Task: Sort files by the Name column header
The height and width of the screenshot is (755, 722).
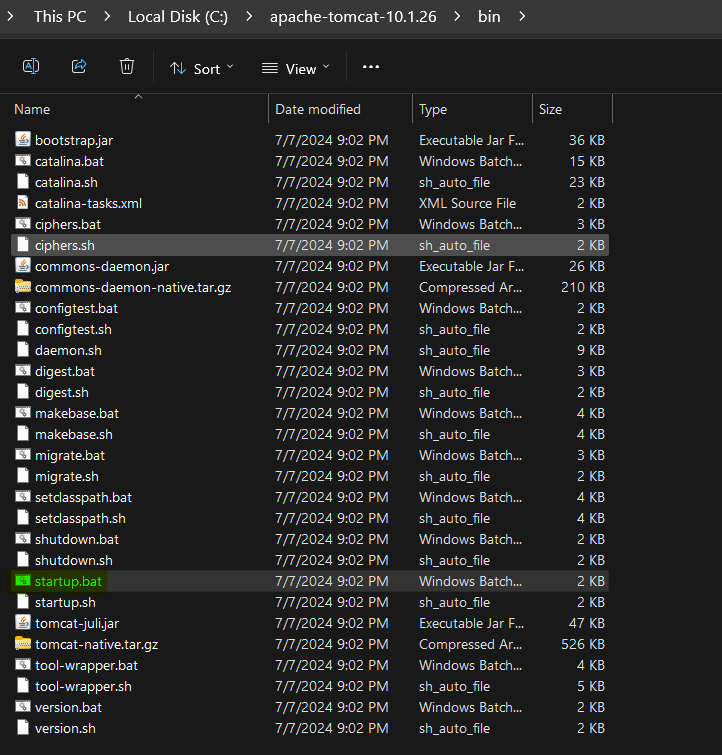Action: [32, 109]
